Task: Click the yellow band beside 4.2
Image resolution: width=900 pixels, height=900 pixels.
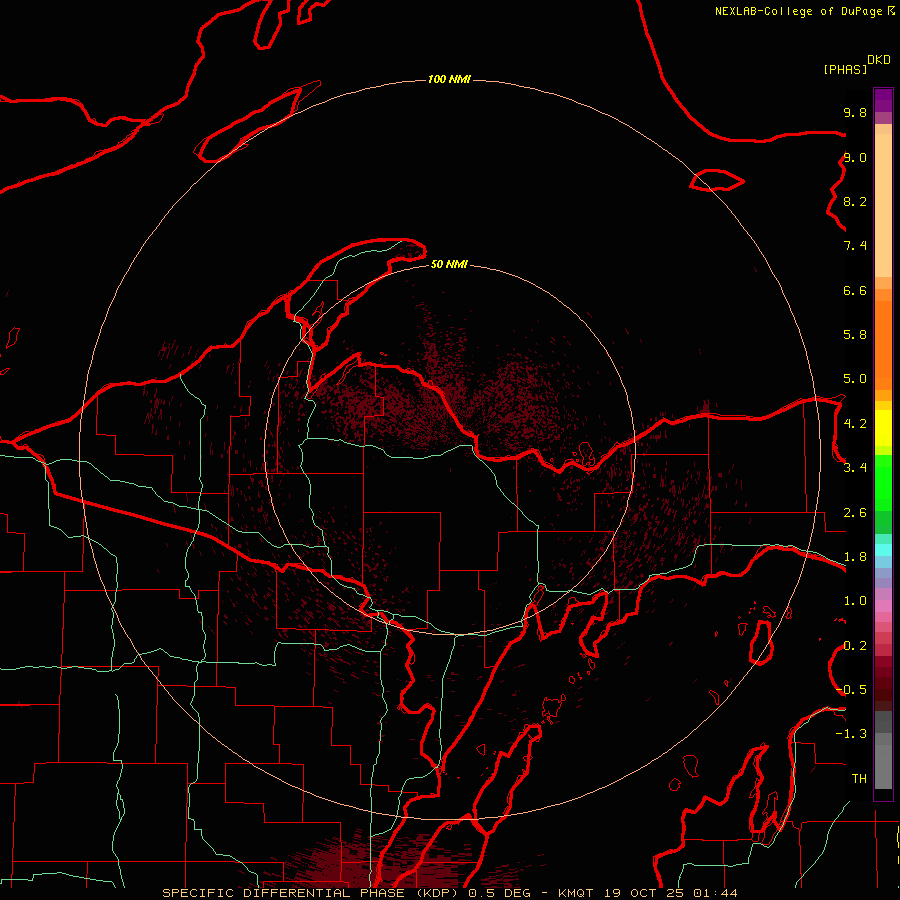Action: [883, 428]
